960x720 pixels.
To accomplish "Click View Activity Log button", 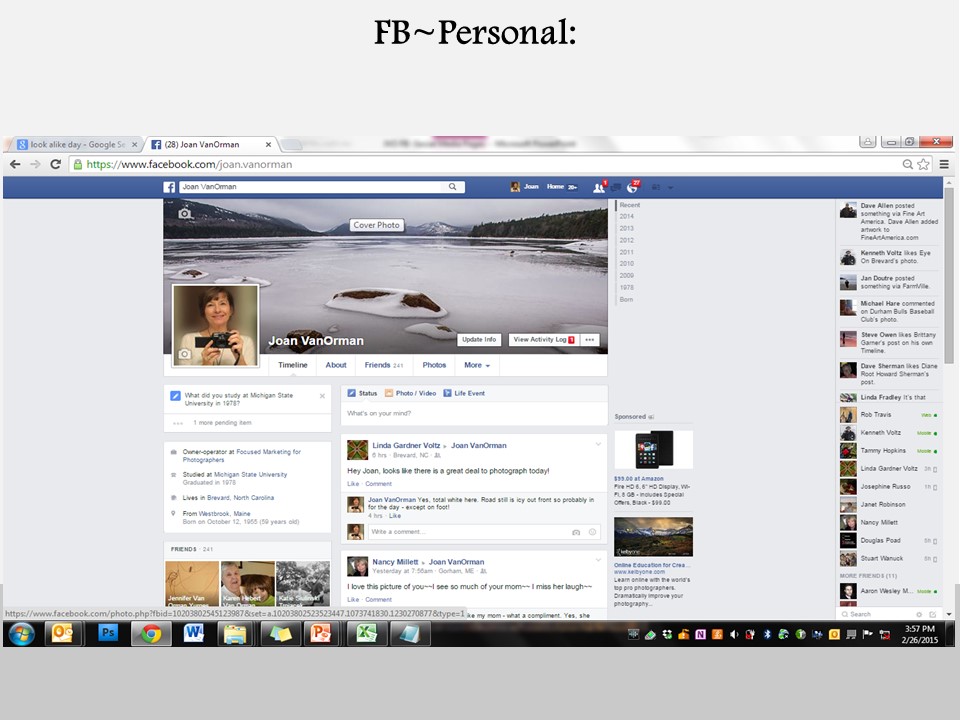I will coord(544,340).
